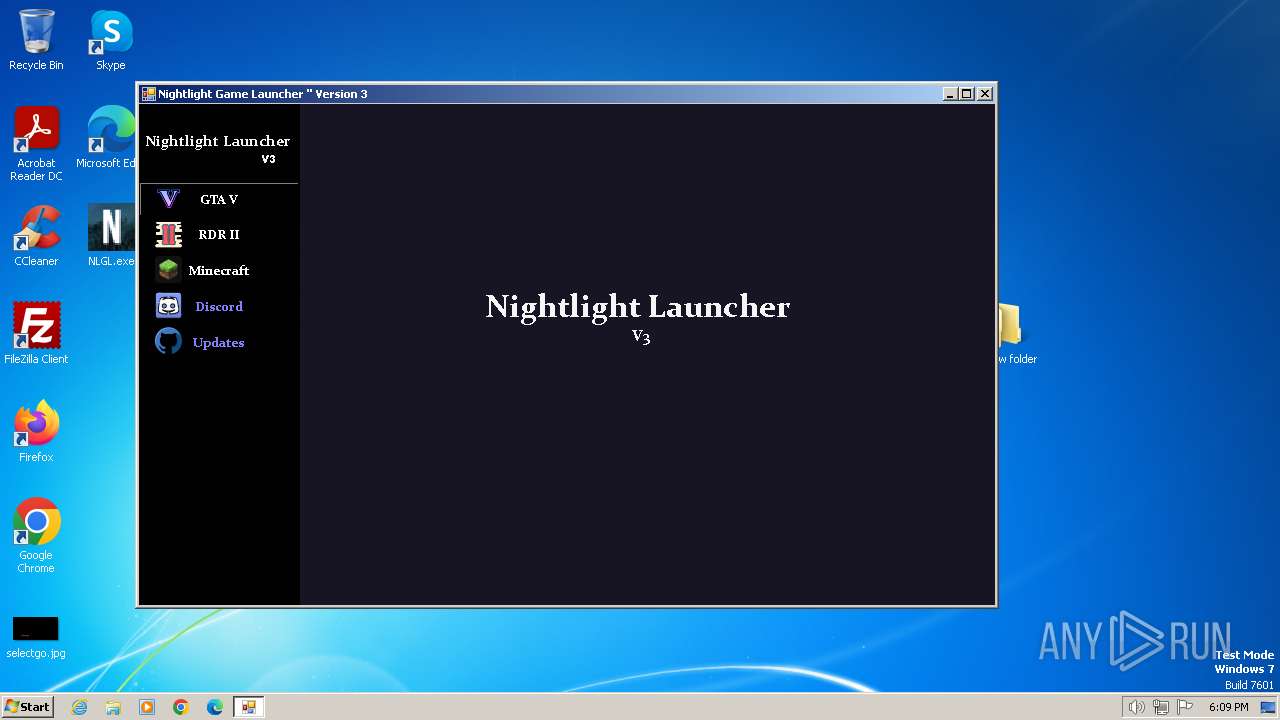1280x720 pixels.
Task: Select the CCleaner desktop icon
Action: (x=36, y=236)
